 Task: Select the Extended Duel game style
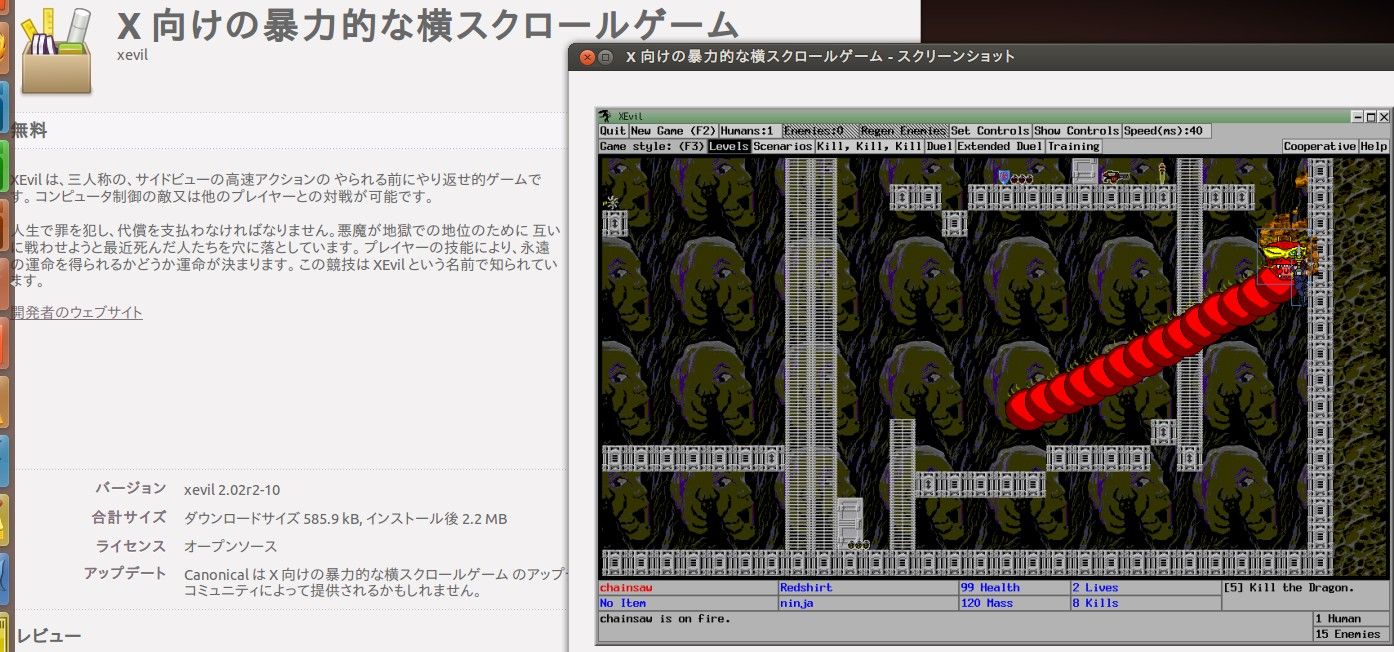point(1000,146)
